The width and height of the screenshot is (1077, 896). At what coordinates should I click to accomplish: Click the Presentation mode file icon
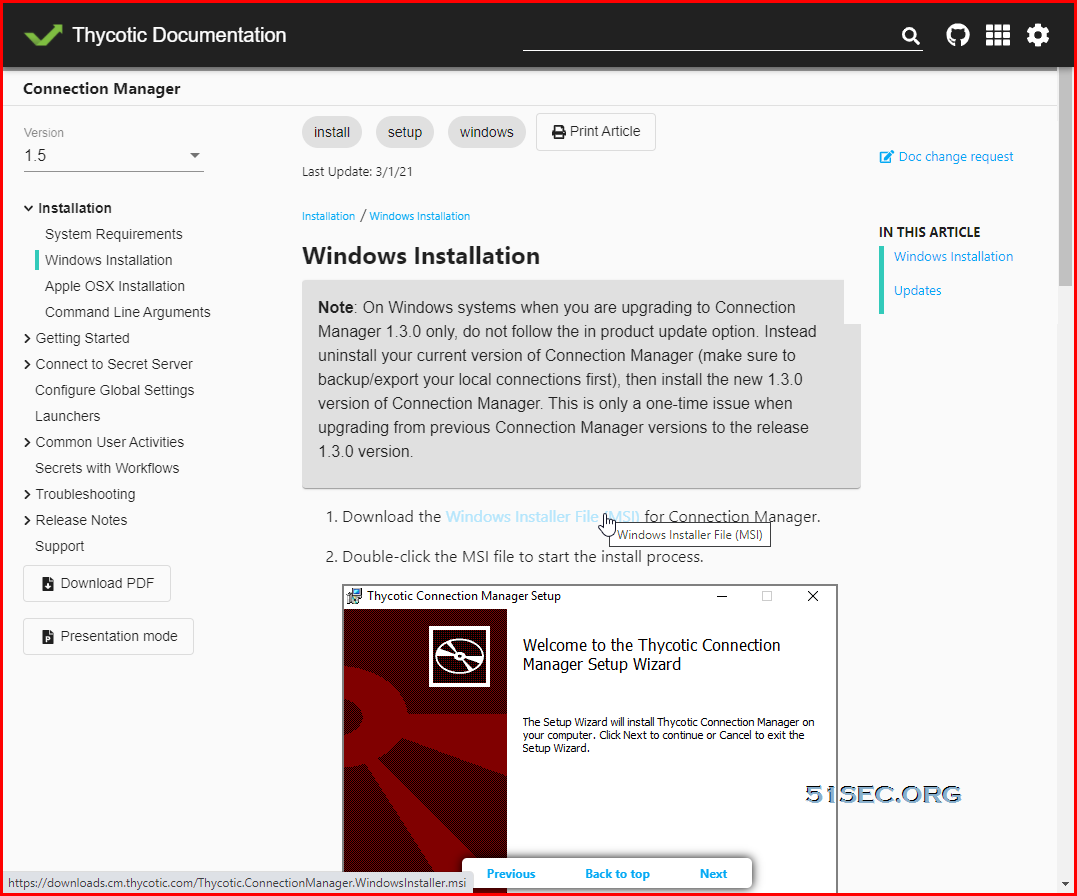(47, 637)
